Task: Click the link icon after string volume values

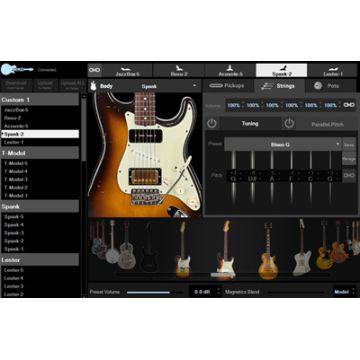Action: click(x=349, y=105)
